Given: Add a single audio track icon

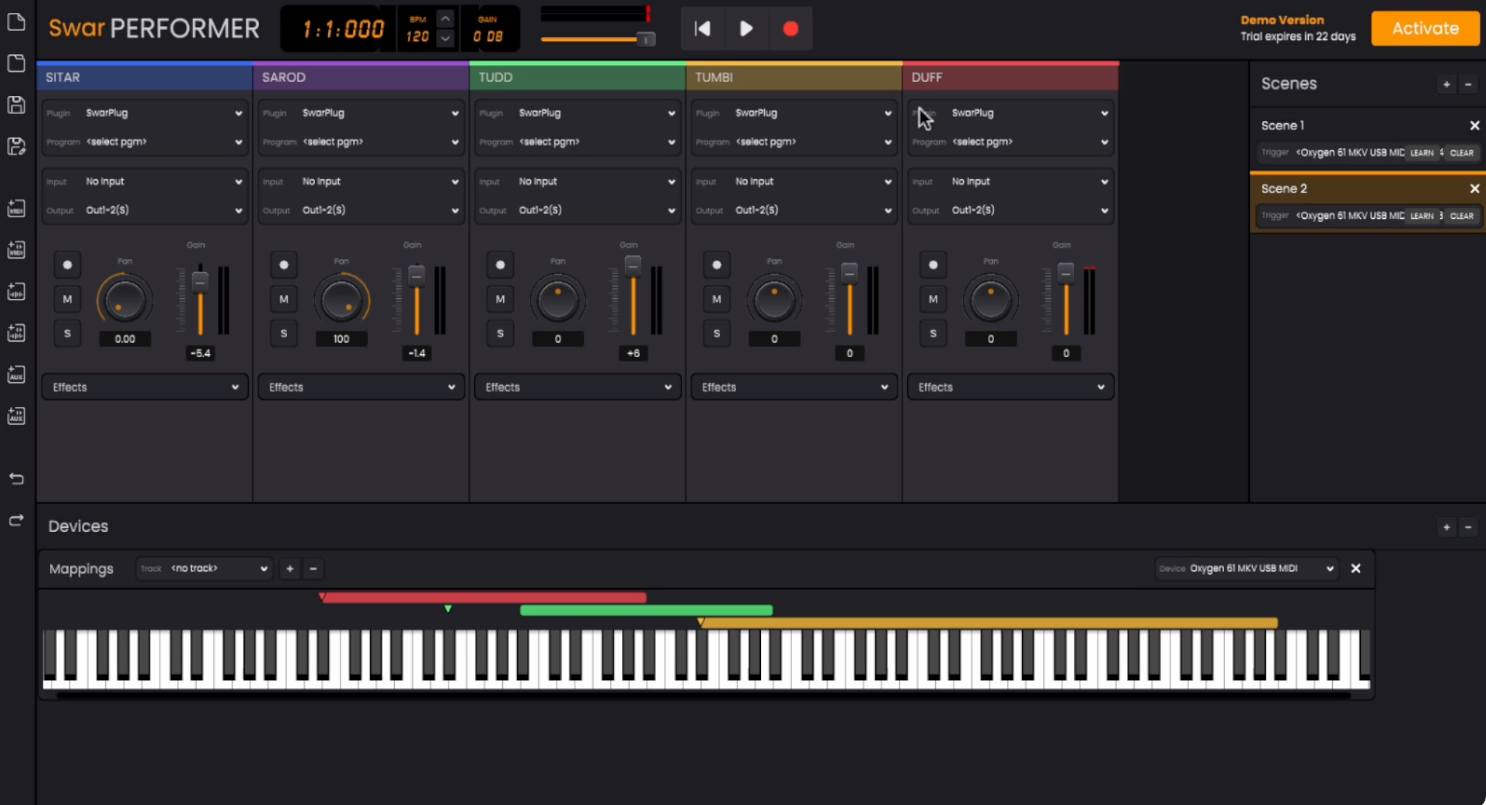Looking at the screenshot, I should coord(16,292).
